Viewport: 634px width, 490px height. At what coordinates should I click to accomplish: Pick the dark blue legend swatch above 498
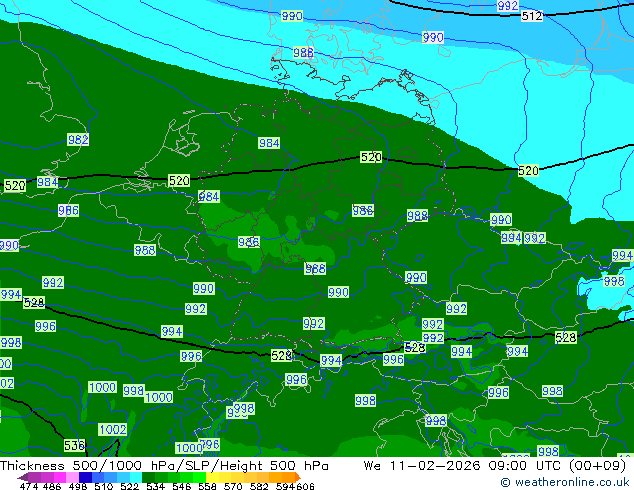pos(85,477)
